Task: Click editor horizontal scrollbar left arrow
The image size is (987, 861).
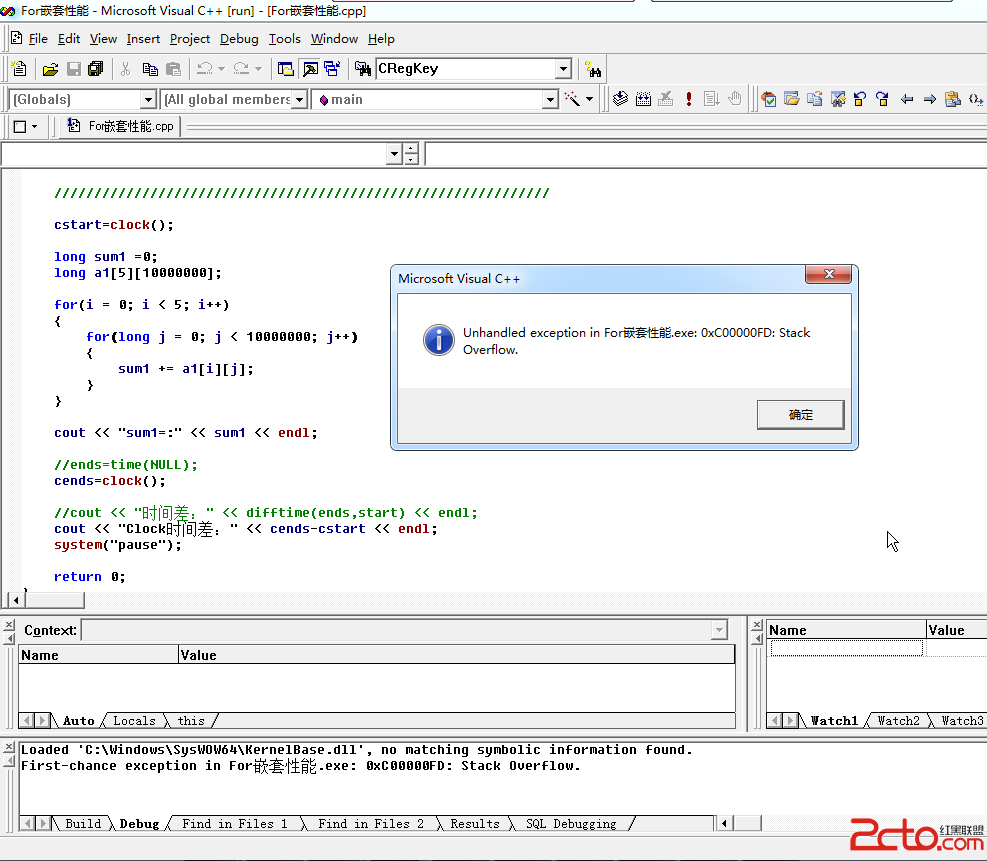Action: pyautogui.click(x=15, y=600)
